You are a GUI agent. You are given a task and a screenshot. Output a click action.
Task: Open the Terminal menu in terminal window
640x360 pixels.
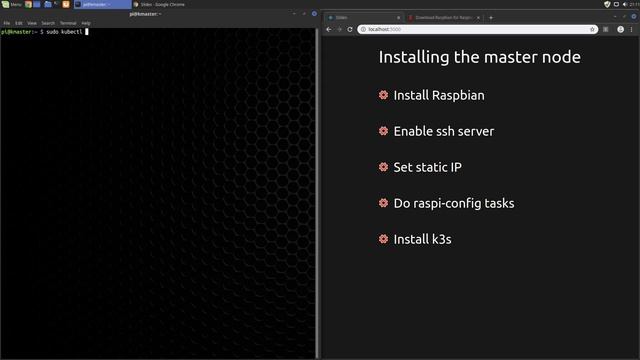click(x=68, y=23)
